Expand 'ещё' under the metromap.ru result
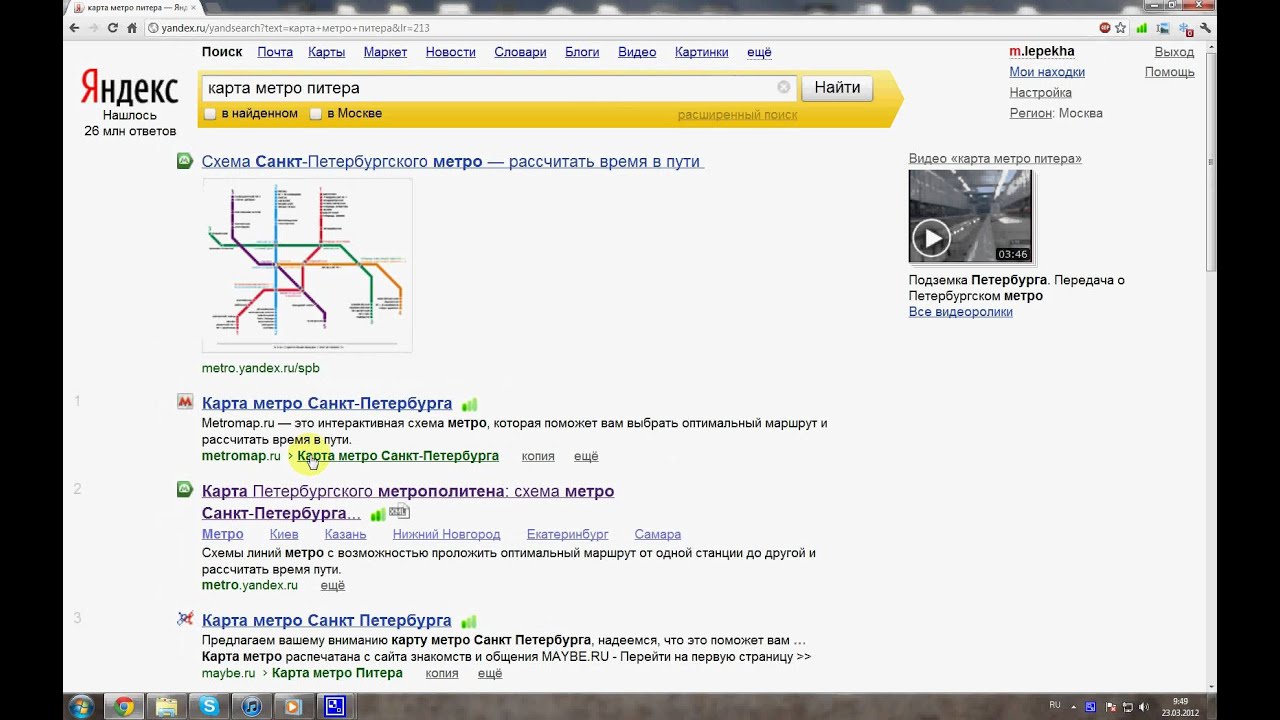Screen dimensions: 1280x720 point(586,456)
